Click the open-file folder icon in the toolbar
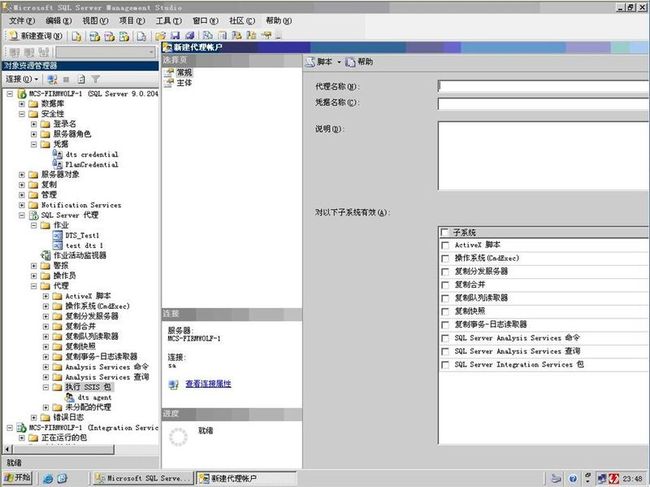The image size is (650, 487). click(160, 36)
